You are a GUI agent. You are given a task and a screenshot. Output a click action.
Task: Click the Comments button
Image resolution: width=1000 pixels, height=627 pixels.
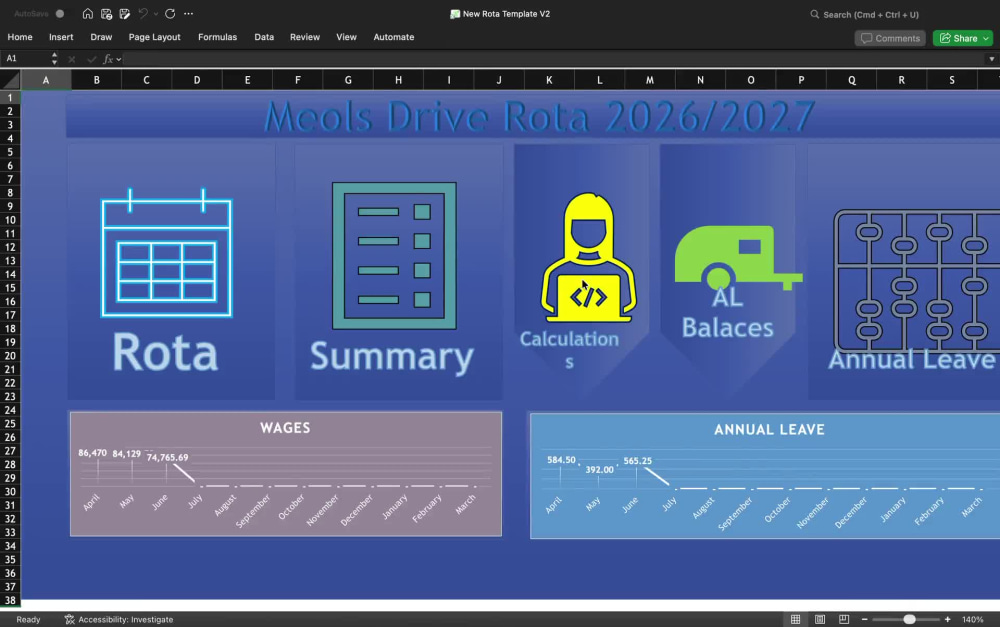tap(890, 38)
